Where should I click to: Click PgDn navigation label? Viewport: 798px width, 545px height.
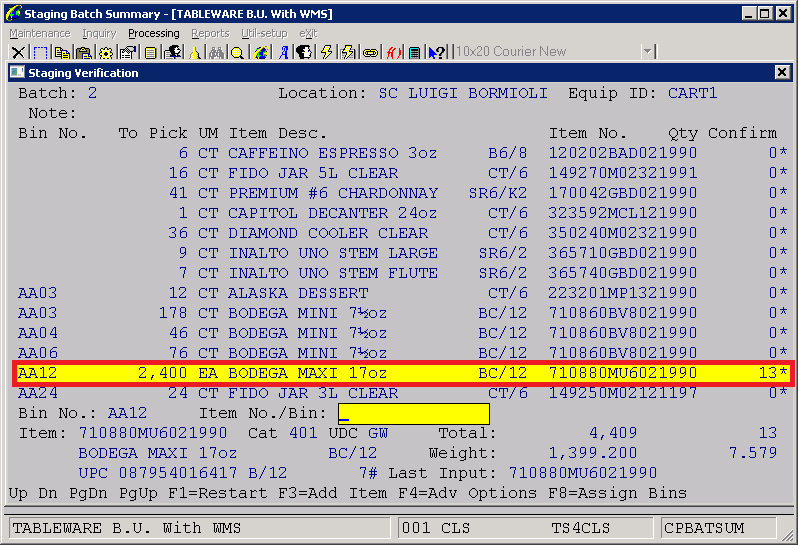[88, 493]
